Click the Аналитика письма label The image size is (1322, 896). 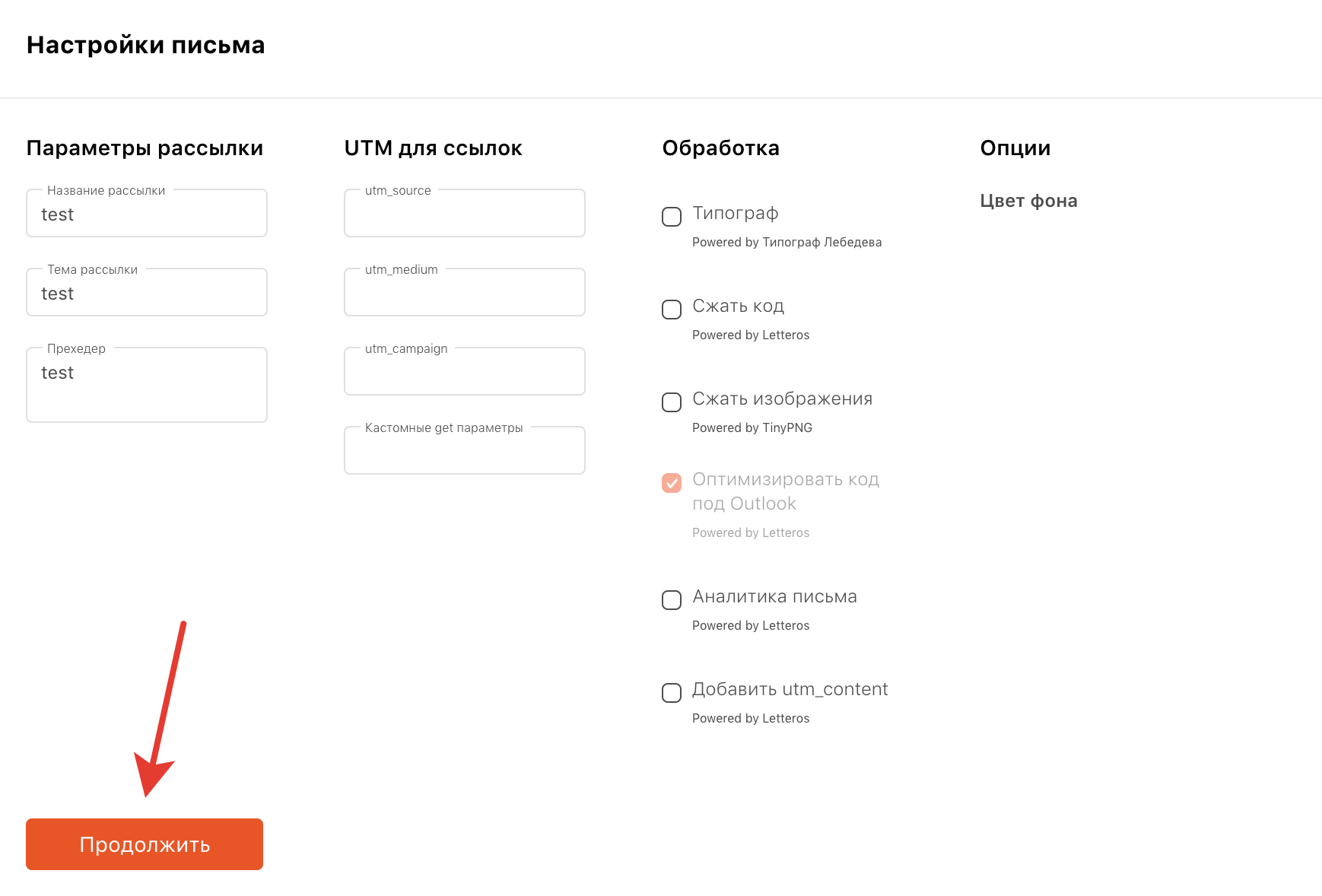(775, 596)
